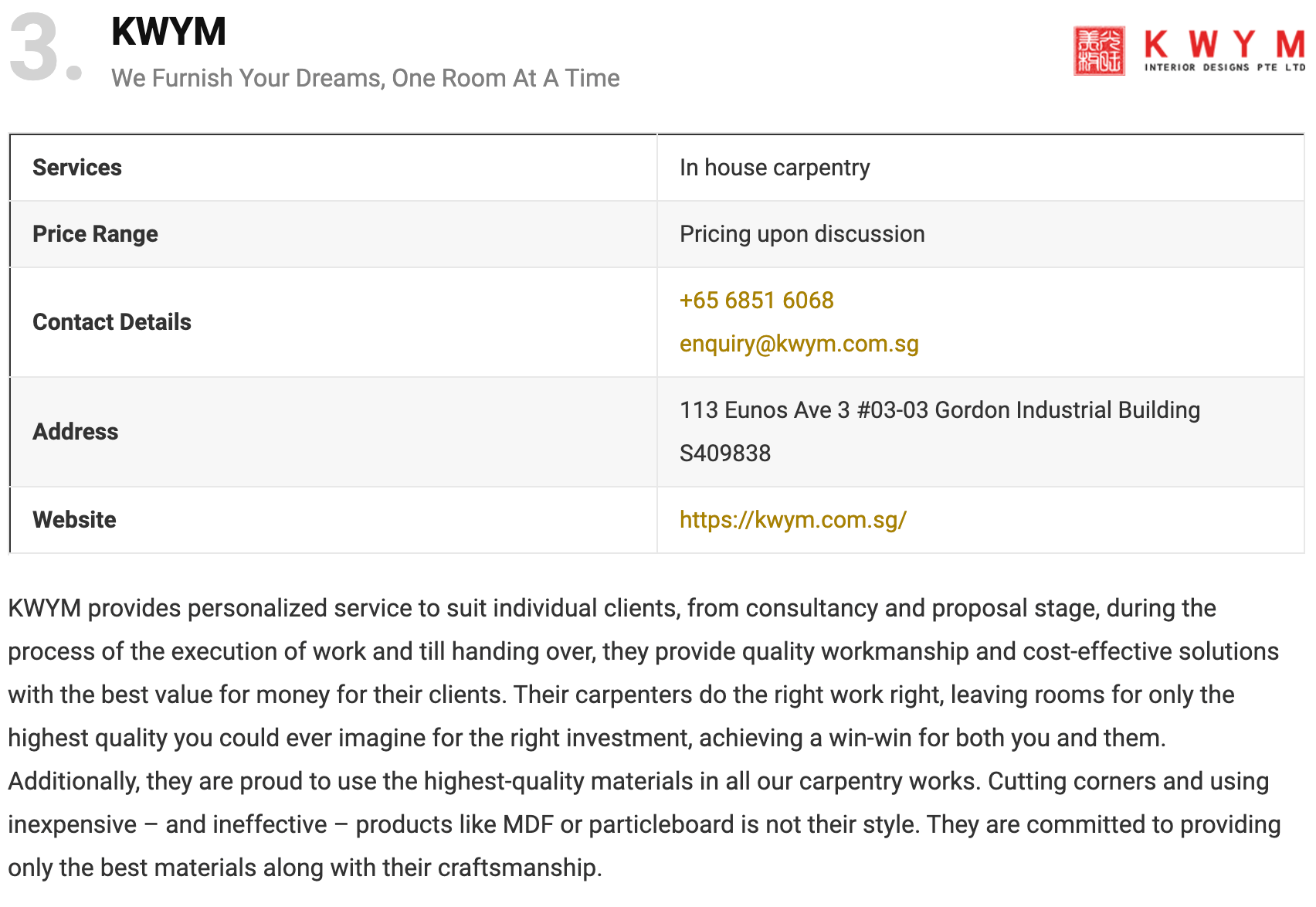This screenshot has width=1316, height=907.
Task: Click the Pricing upon discussion cell
Action: (802, 234)
